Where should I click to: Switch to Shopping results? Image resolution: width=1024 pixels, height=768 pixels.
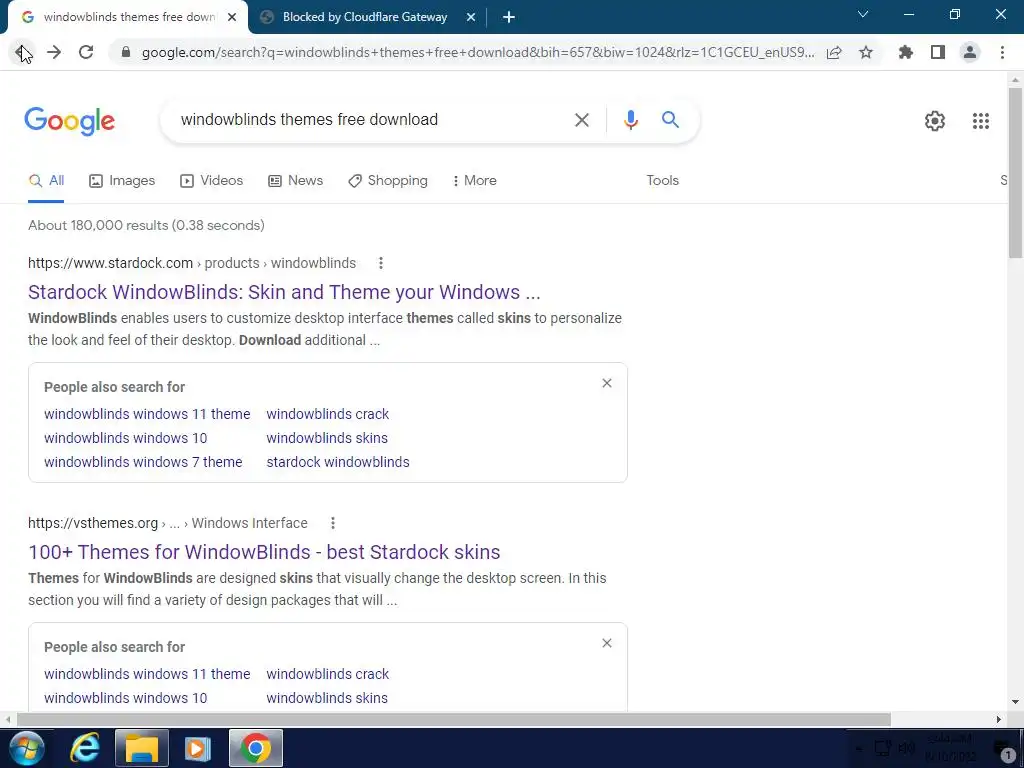[x=388, y=181]
